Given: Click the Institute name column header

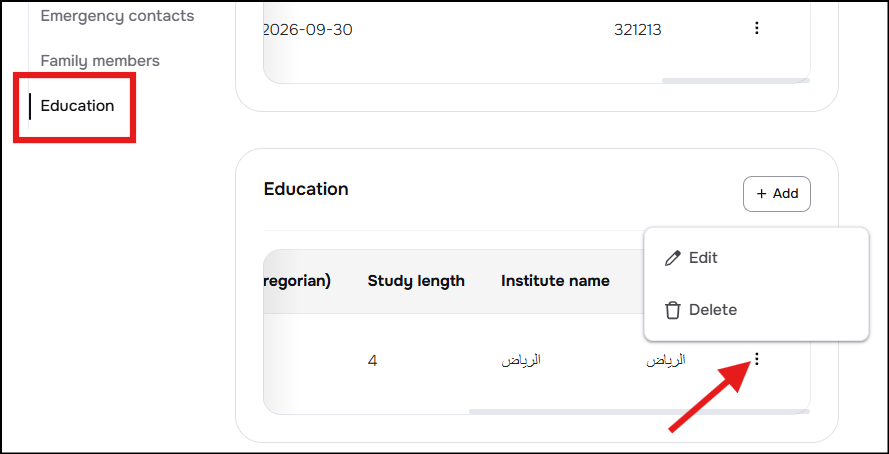Looking at the screenshot, I should point(555,281).
